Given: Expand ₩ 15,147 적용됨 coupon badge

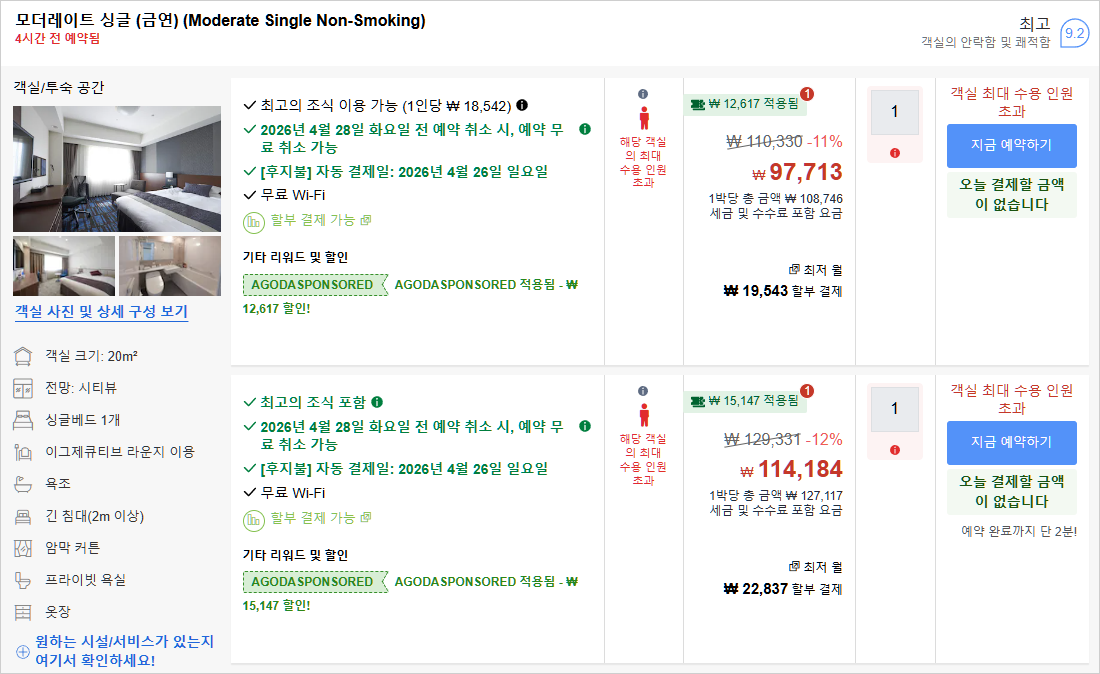Looking at the screenshot, I should [x=745, y=401].
